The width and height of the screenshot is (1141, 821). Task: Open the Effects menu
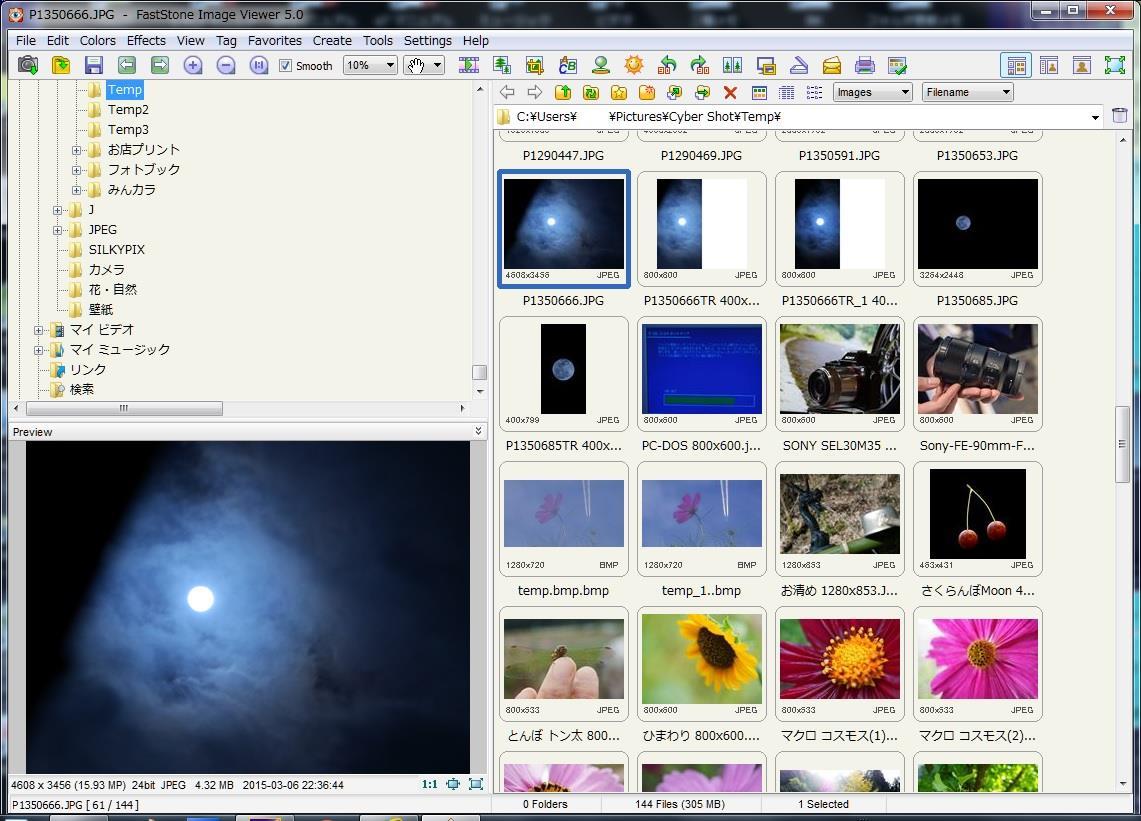point(146,41)
